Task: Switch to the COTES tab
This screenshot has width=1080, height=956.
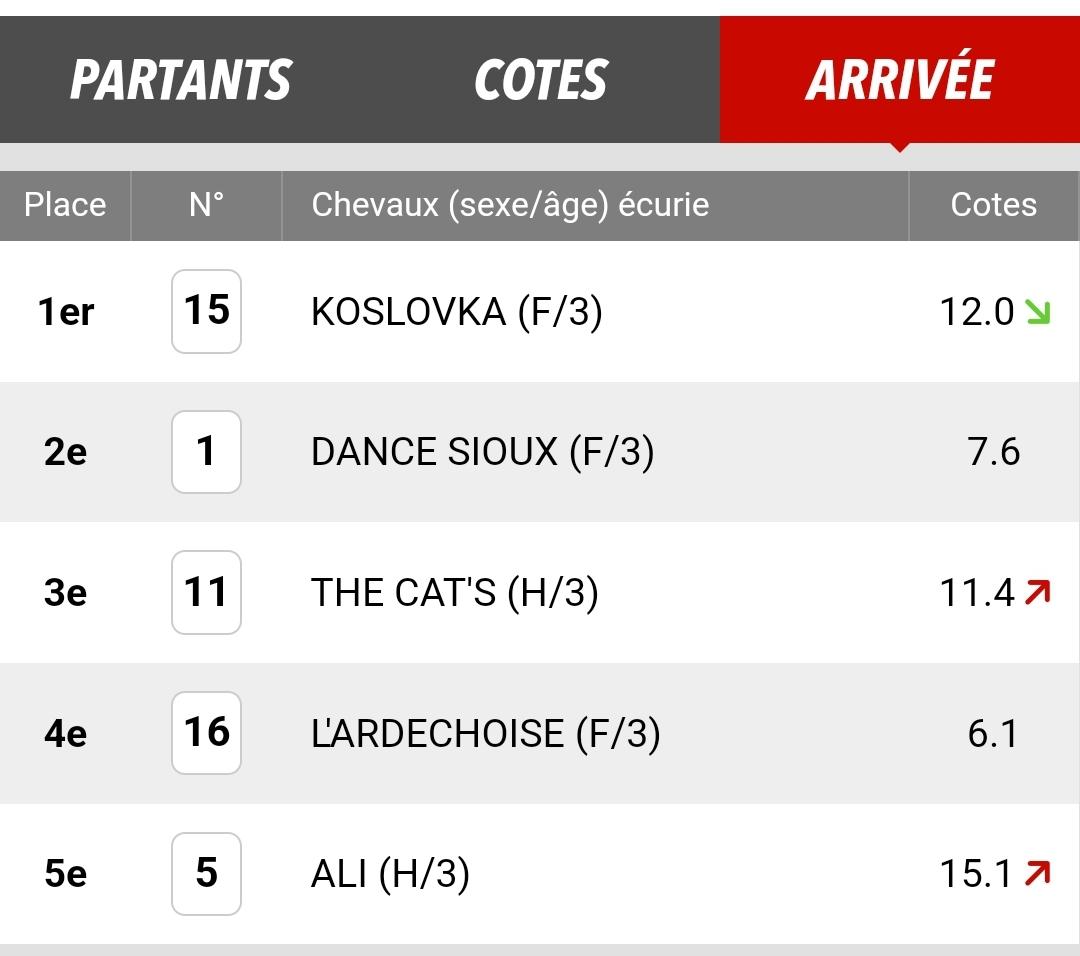Action: [541, 80]
